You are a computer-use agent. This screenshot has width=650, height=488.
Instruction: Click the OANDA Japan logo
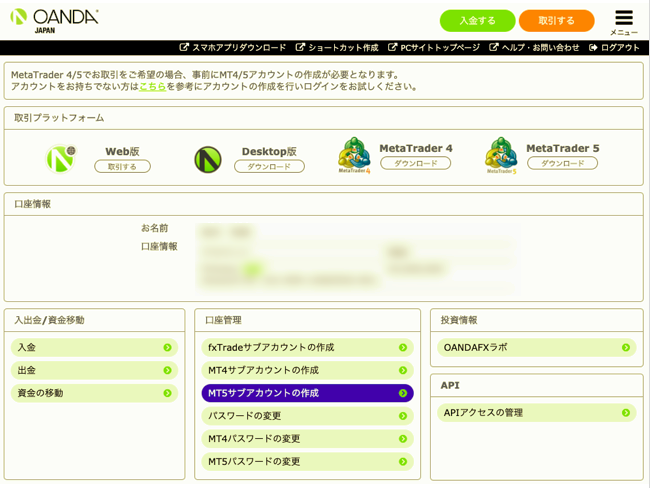tap(54, 21)
